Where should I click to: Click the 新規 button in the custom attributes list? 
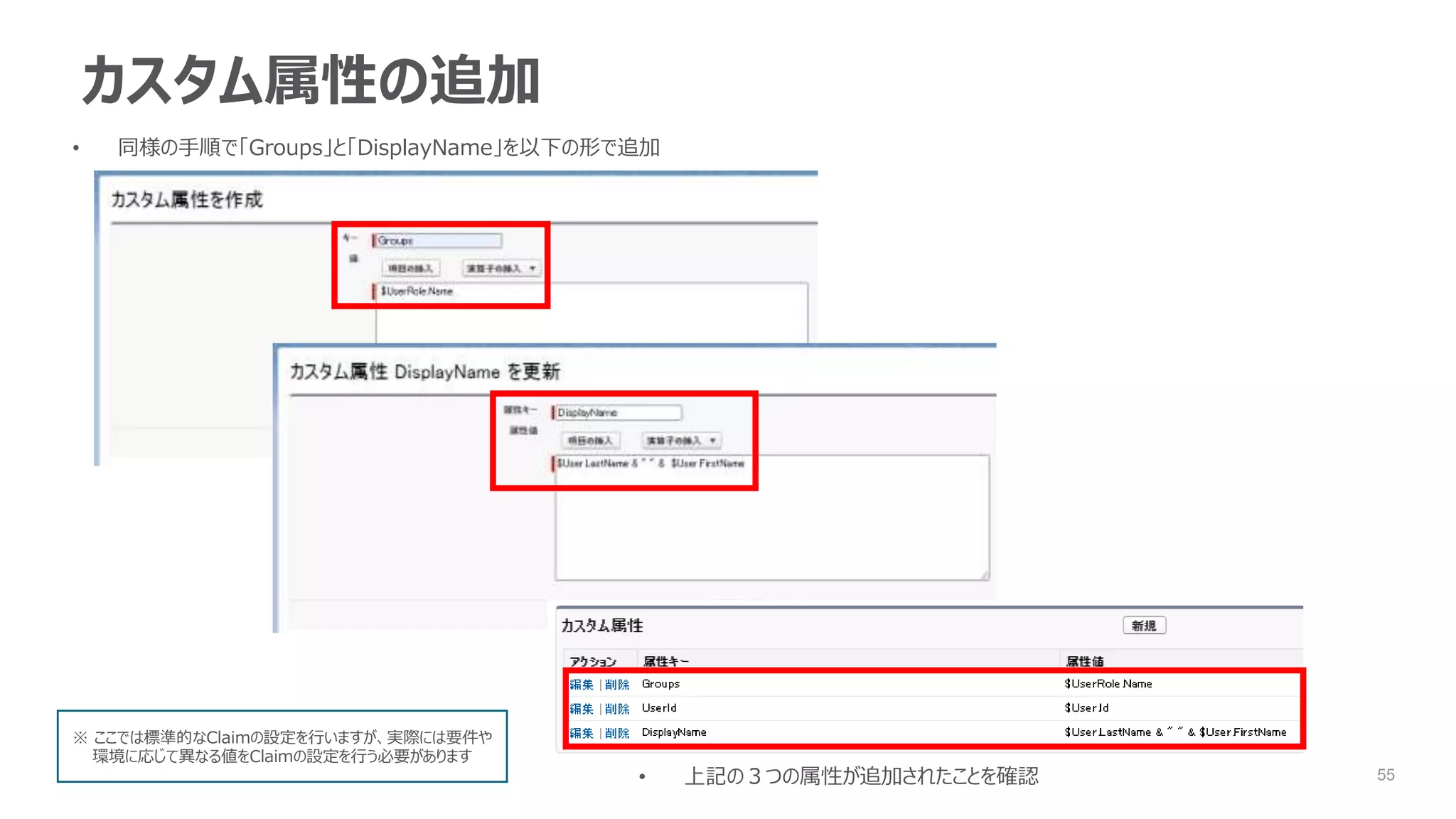pyautogui.click(x=1144, y=626)
